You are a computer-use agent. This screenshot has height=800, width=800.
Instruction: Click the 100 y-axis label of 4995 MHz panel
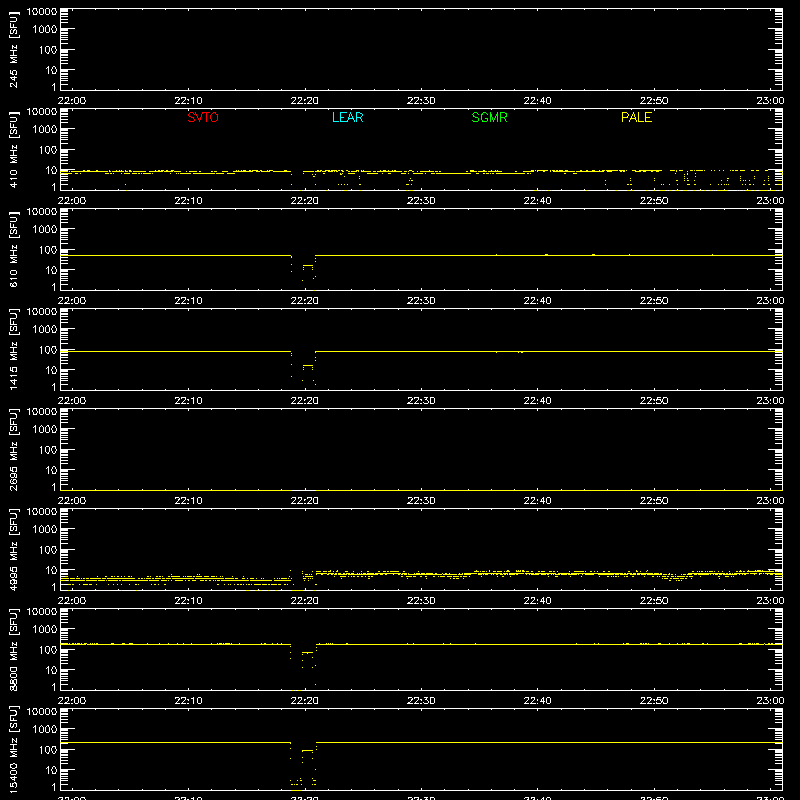(48, 550)
